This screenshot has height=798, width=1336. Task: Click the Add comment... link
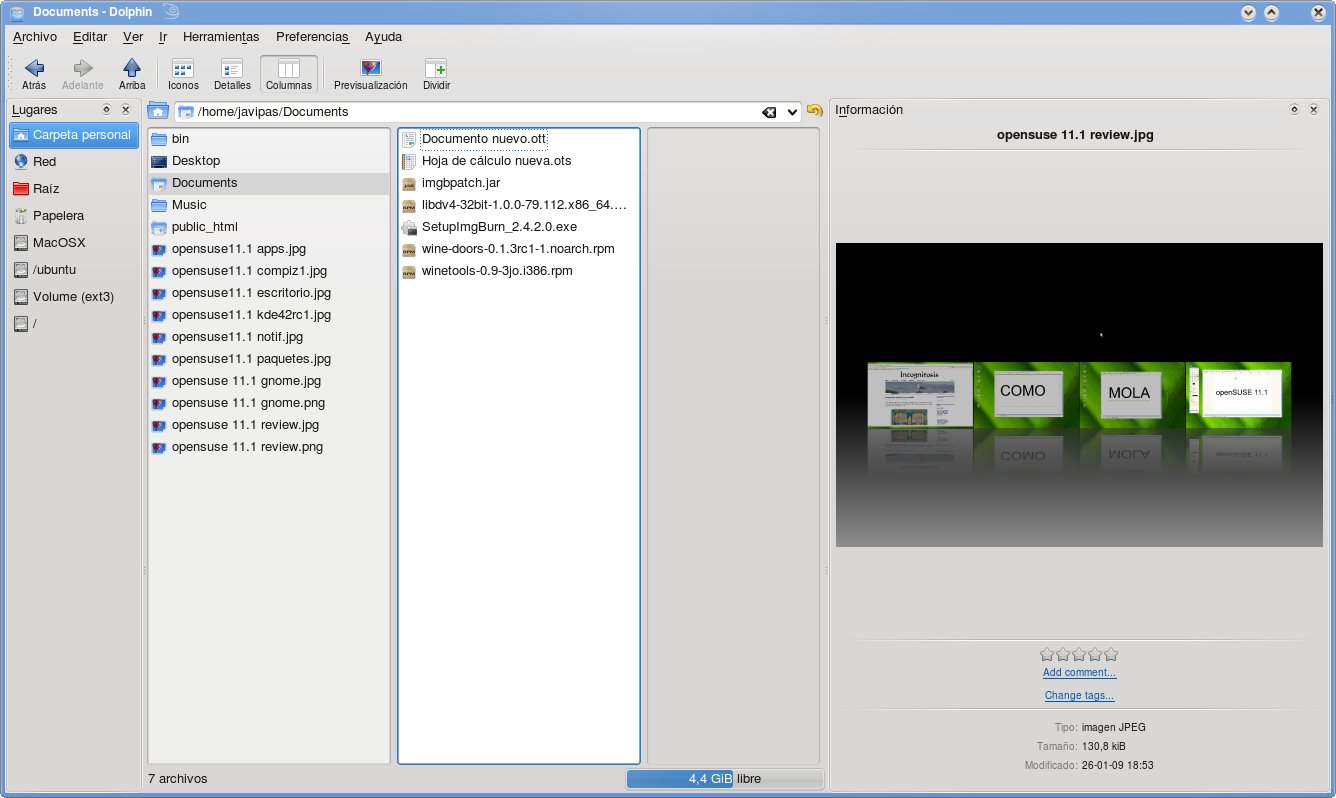pos(1079,673)
